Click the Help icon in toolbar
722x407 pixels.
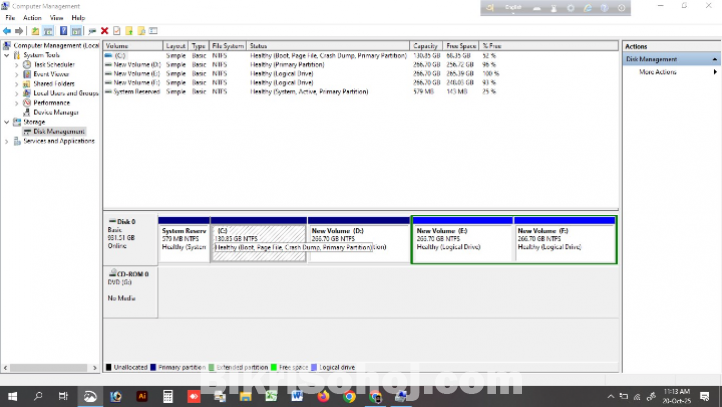pyautogui.click(x=64, y=31)
